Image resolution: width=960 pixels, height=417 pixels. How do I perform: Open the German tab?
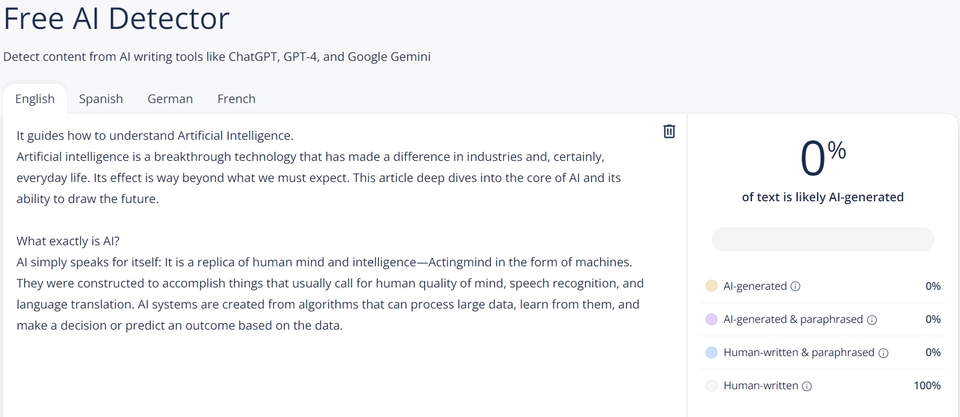tap(170, 99)
